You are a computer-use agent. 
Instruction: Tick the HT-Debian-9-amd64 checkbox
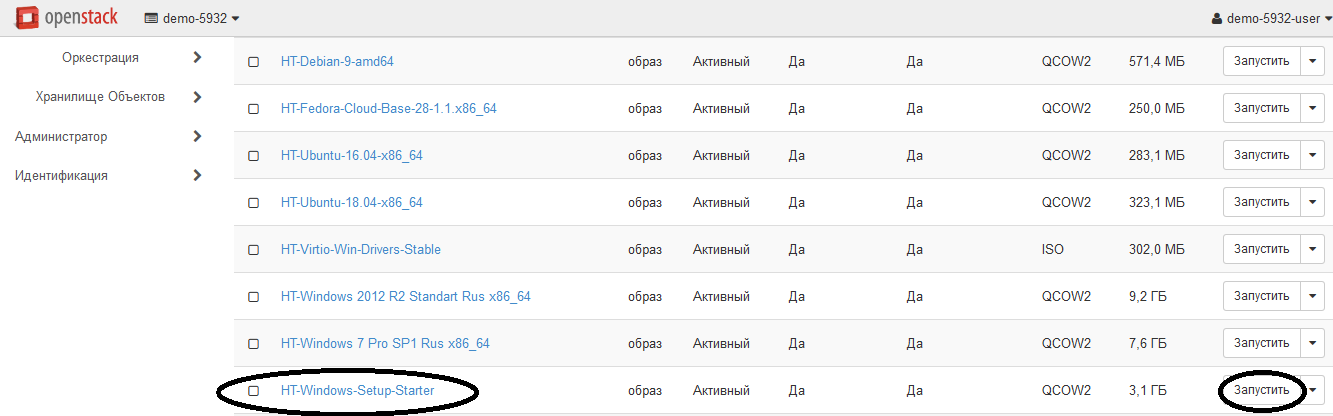tap(253, 62)
